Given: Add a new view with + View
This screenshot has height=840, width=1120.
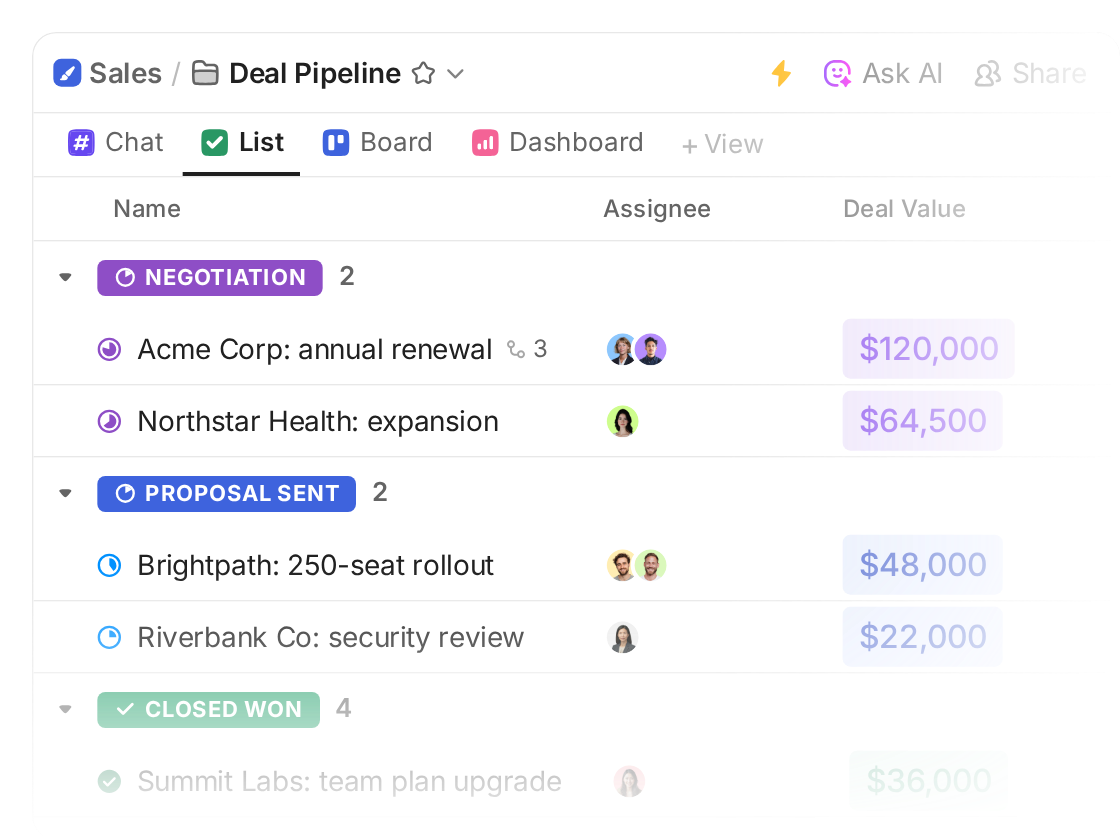Looking at the screenshot, I should pos(722,144).
